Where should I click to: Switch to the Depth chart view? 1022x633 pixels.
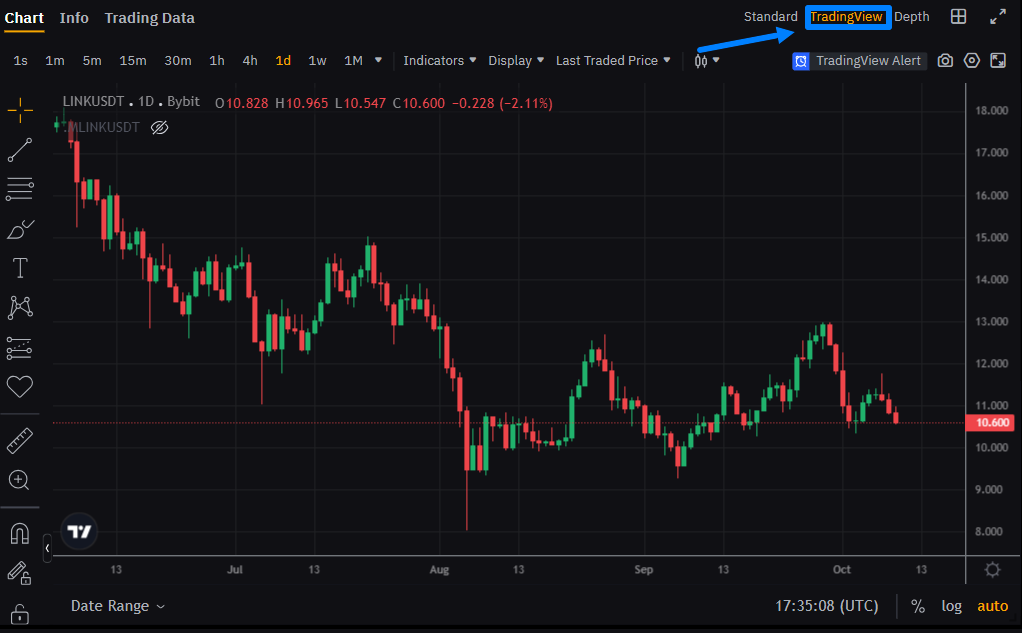[911, 17]
